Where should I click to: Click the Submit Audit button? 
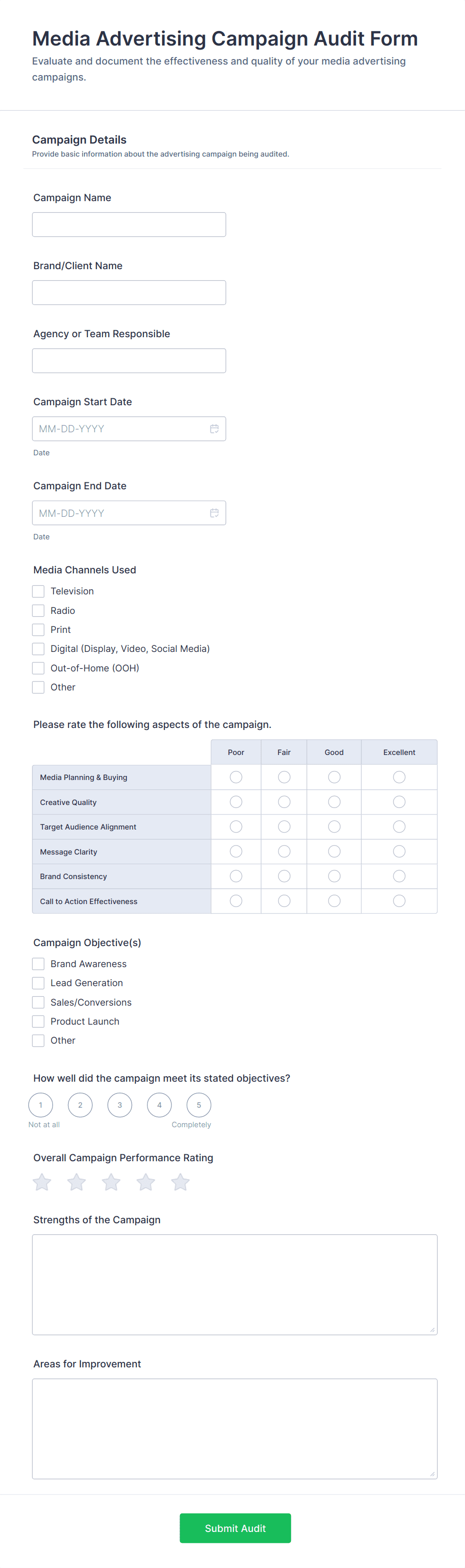(x=235, y=1528)
